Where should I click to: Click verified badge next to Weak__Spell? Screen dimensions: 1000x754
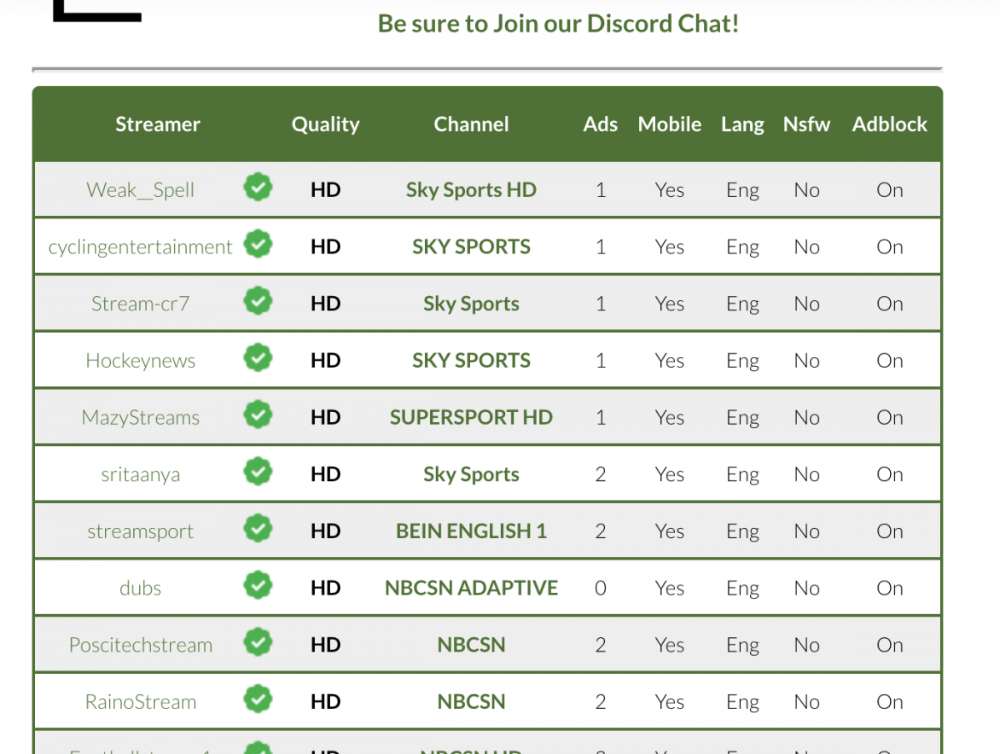258,187
